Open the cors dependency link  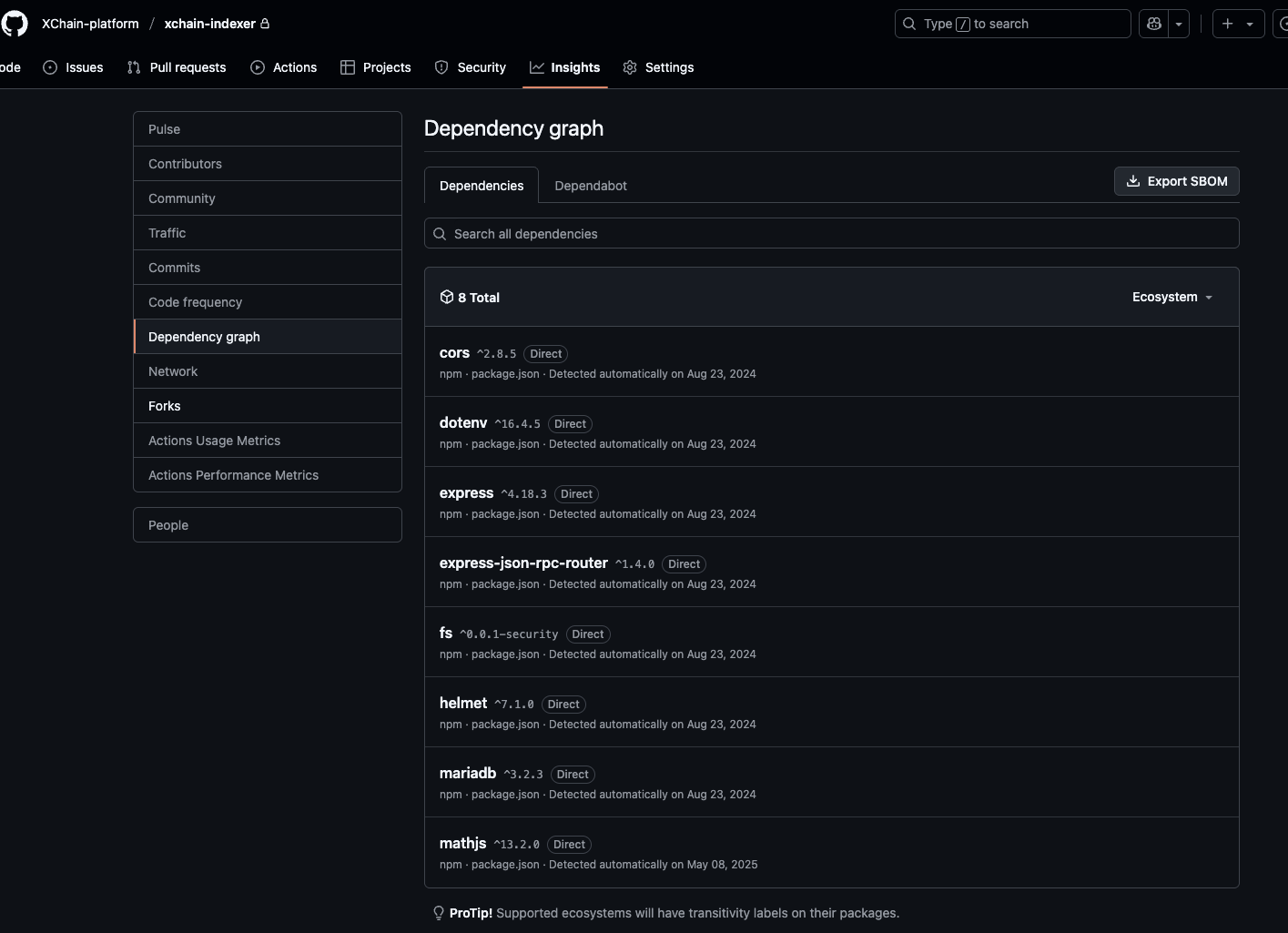click(454, 353)
